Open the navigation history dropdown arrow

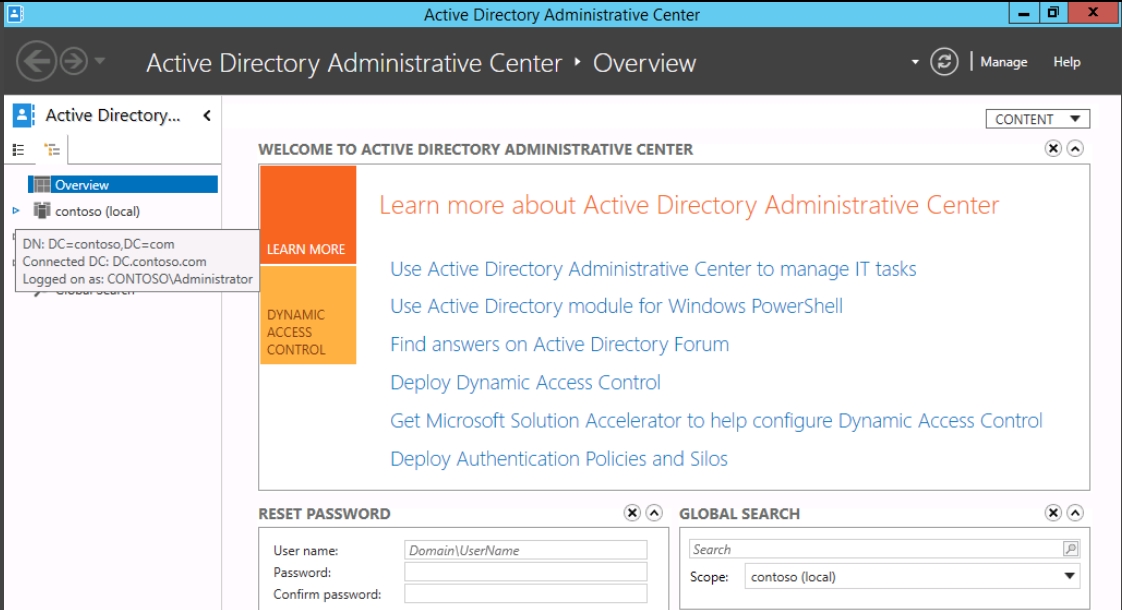[100, 61]
